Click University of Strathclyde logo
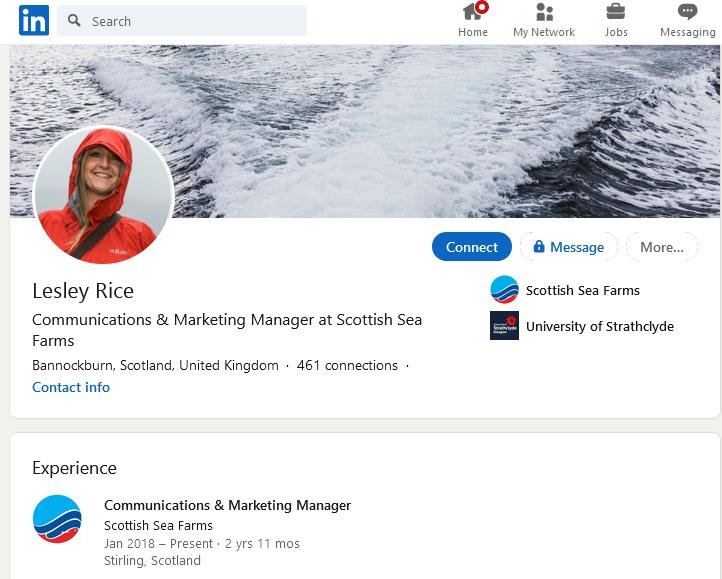The width and height of the screenshot is (722, 579). pos(504,325)
